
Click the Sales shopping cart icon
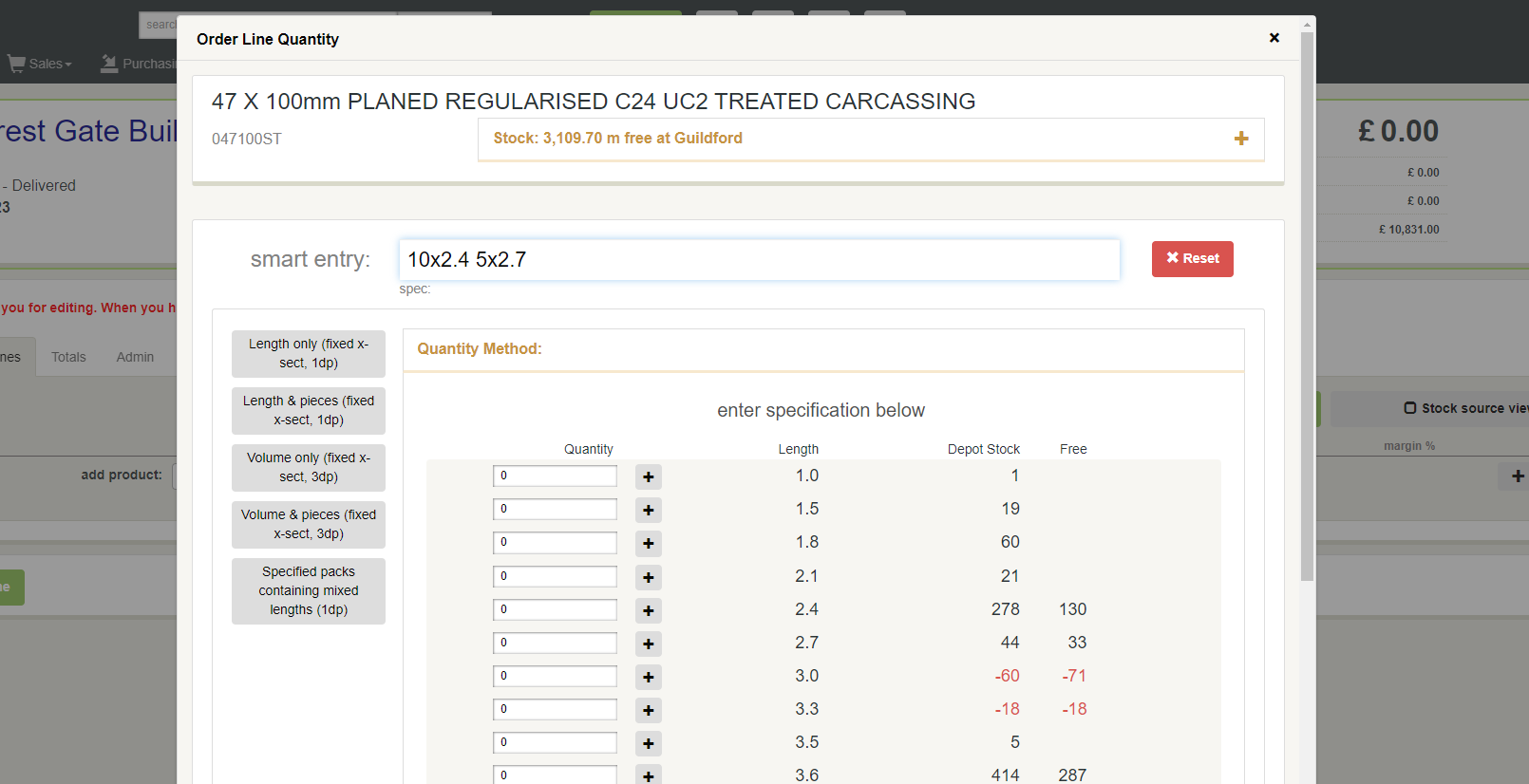tap(16, 64)
